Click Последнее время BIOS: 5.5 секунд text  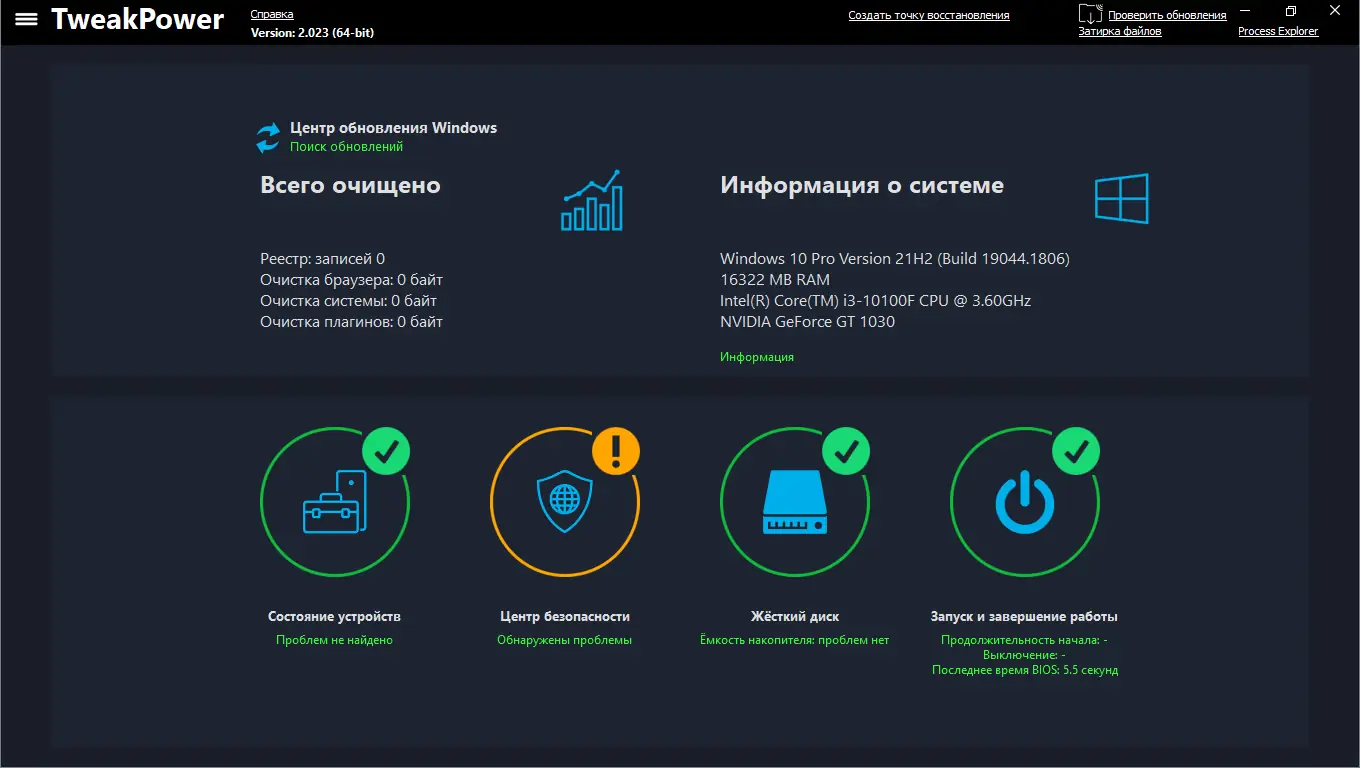point(1025,670)
